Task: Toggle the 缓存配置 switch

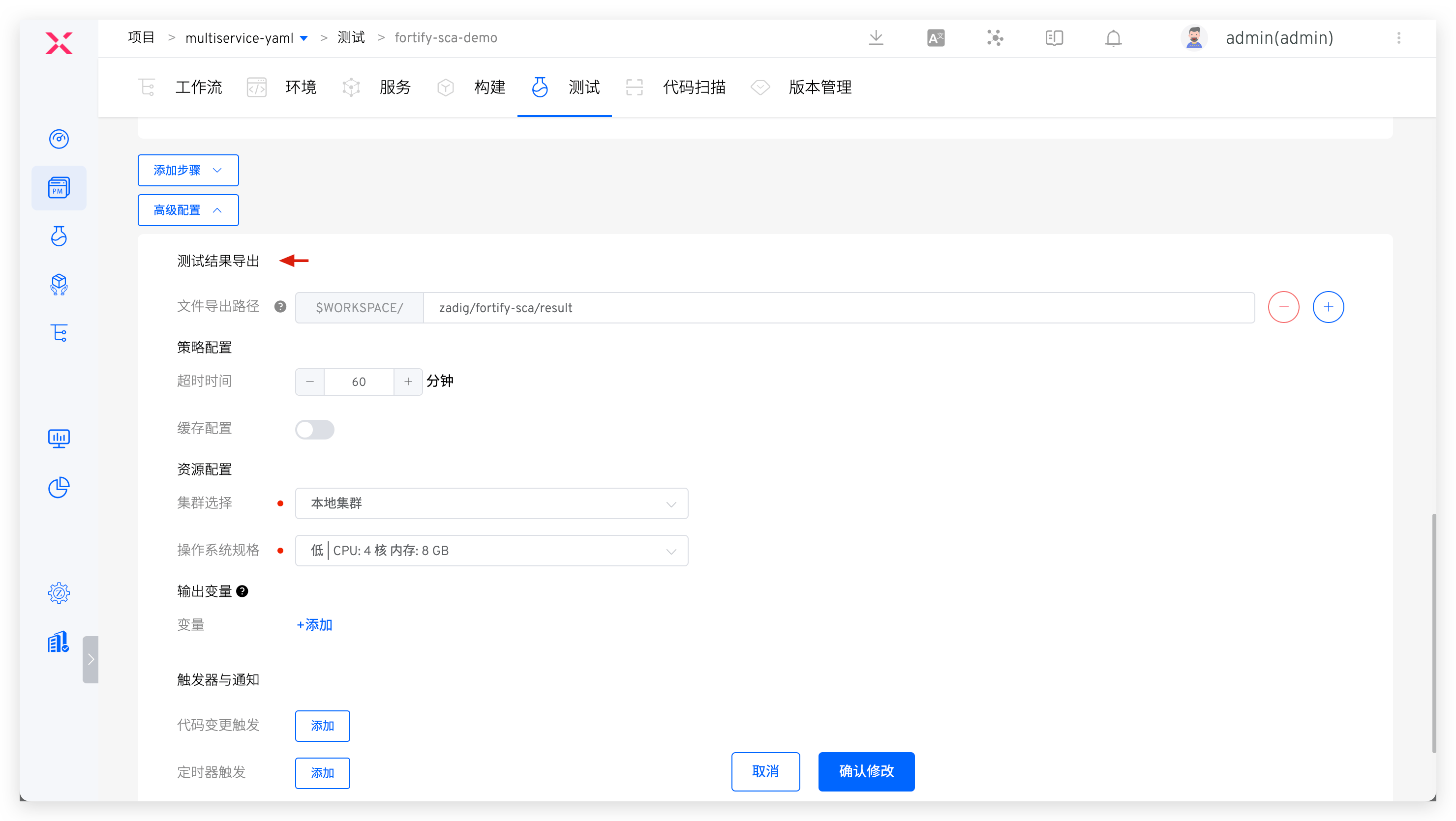Action: coord(315,430)
